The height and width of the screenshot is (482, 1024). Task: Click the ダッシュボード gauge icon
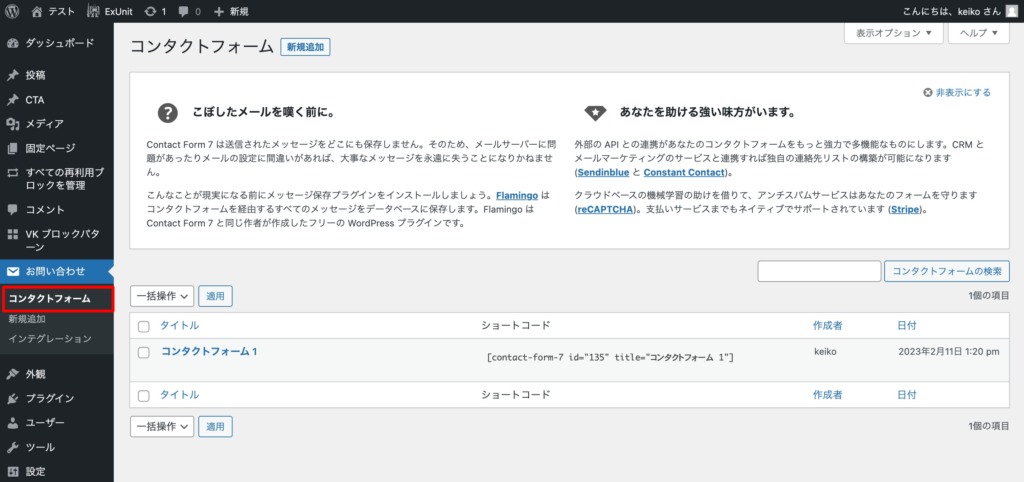click(x=12, y=43)
